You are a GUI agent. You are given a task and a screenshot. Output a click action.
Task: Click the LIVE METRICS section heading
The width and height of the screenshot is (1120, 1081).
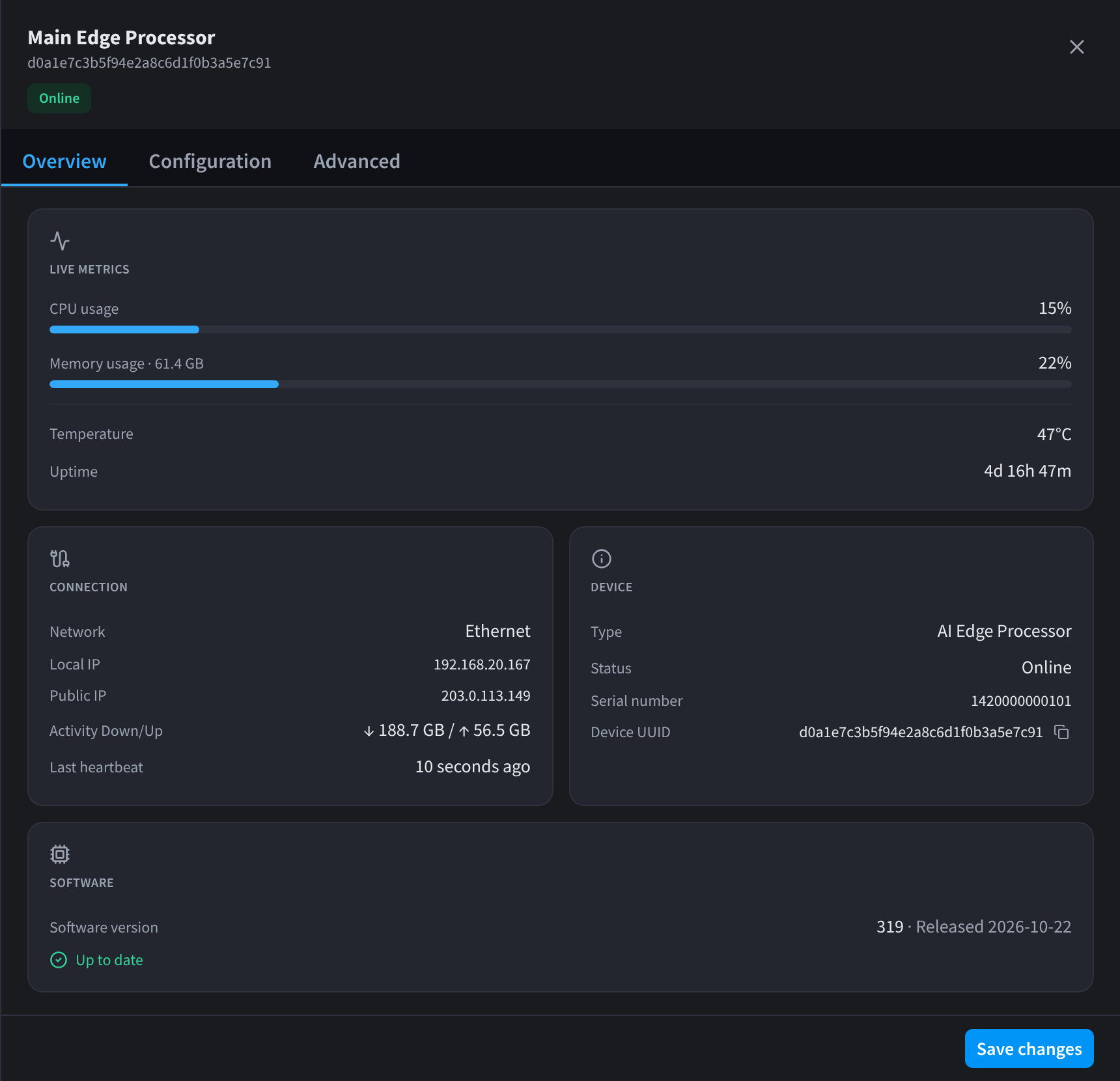(90, 270)
